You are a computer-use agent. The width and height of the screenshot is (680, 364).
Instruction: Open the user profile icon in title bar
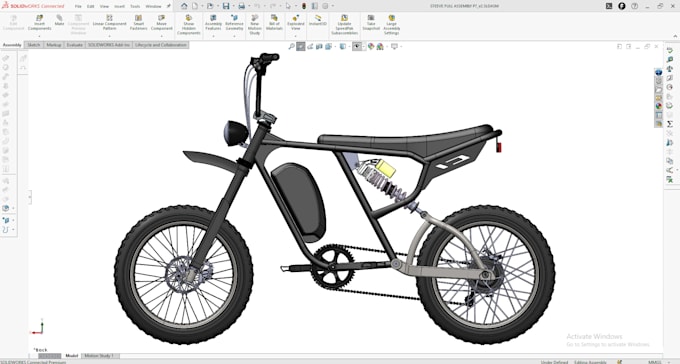(x=621, y=6)
